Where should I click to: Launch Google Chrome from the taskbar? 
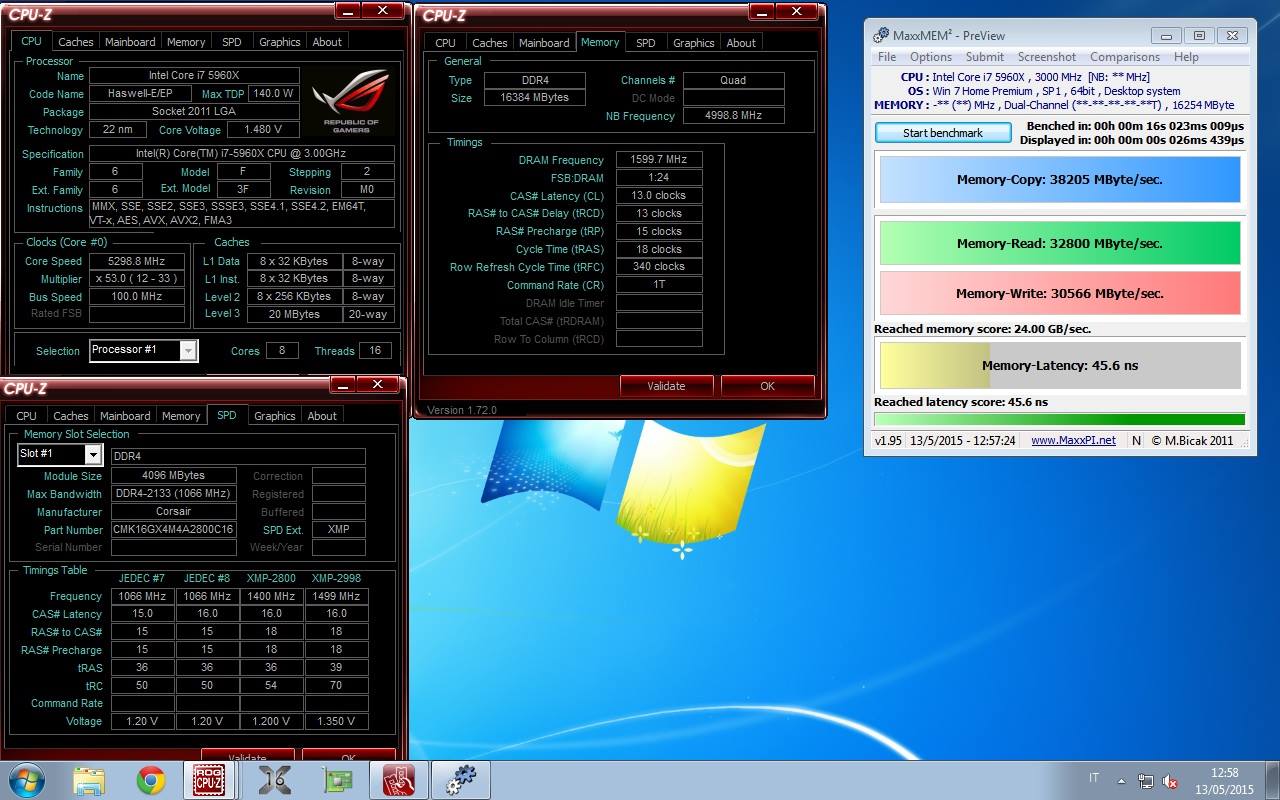point(151,779)
